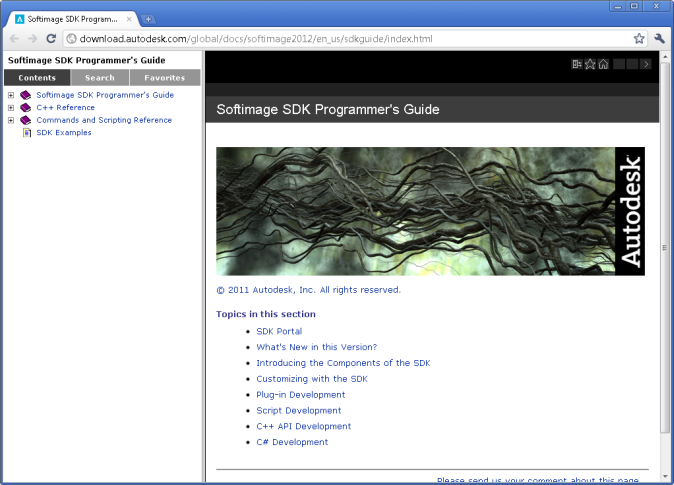The image size is (674, 485).
Task: Expand the C++ Reference tree node
Action: (11, 108)
